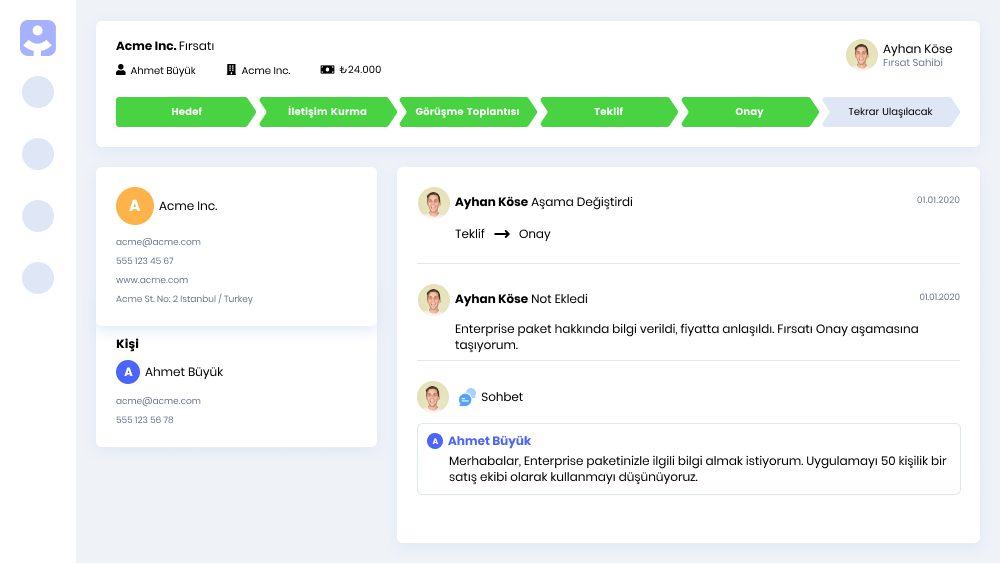Select the Teklif pipeline stage
The width and height of the screenshot is (1000, 563).
tap(608, 112)
